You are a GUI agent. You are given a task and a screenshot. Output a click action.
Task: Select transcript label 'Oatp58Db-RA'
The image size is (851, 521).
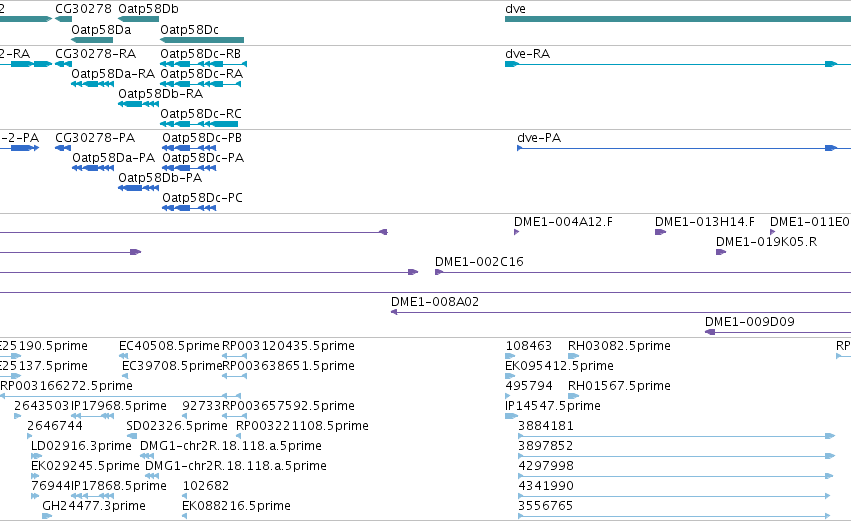(x=161, y=94)
